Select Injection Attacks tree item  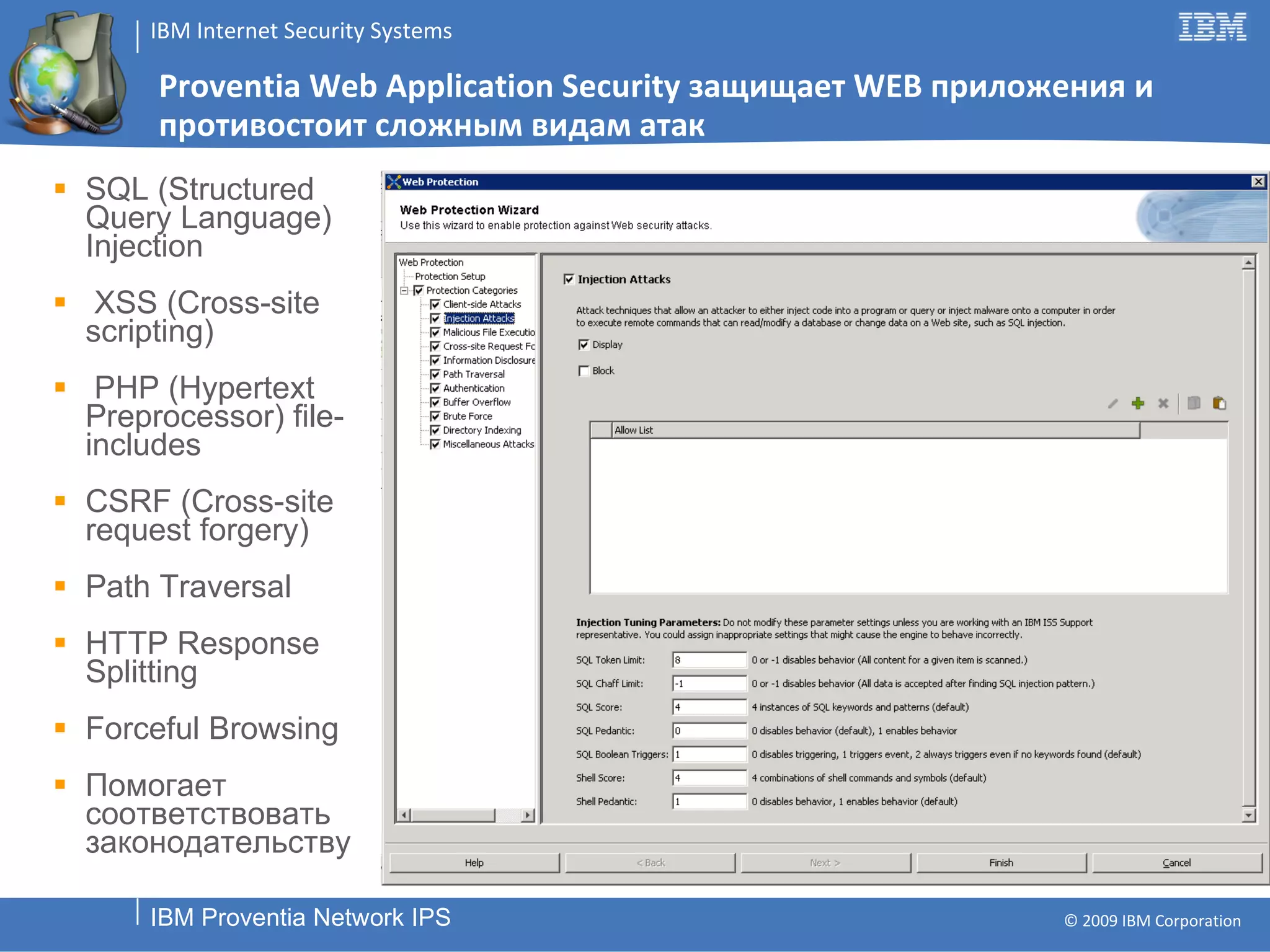pos(479,319)
